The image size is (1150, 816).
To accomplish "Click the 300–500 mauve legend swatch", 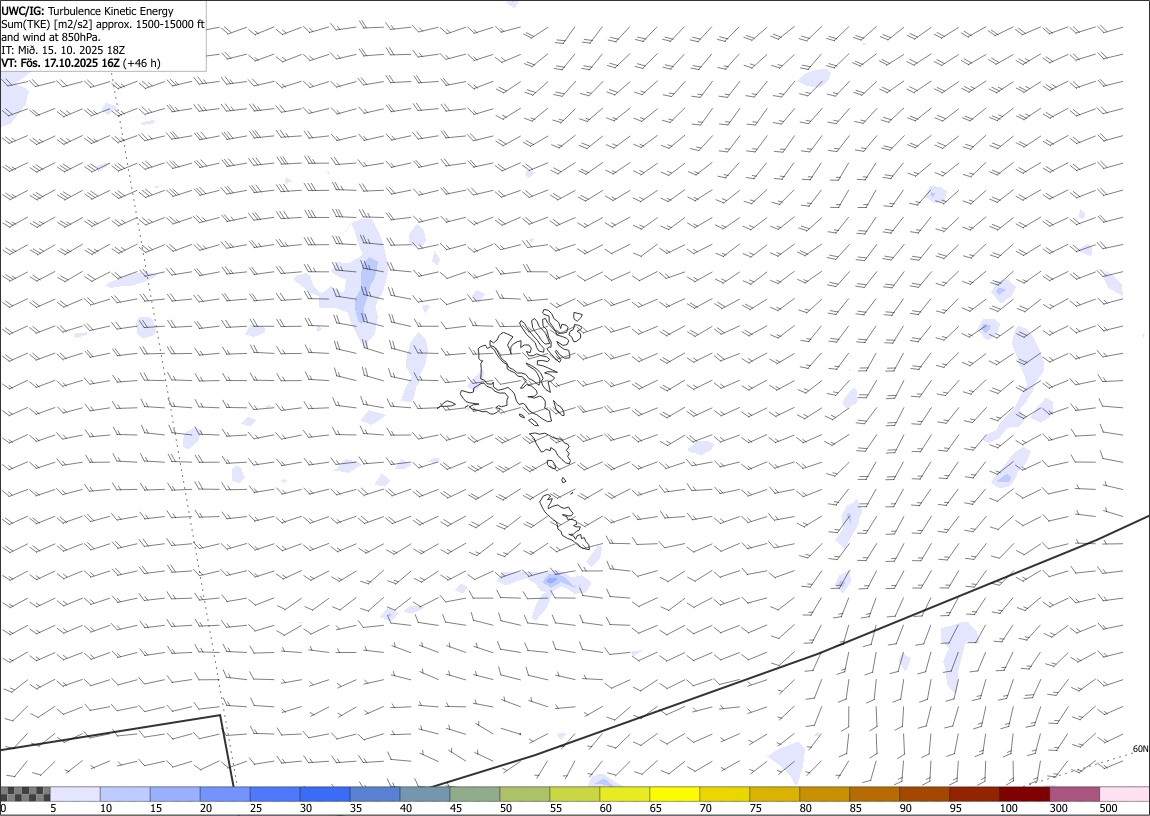I will click(x=1074, y=794).
